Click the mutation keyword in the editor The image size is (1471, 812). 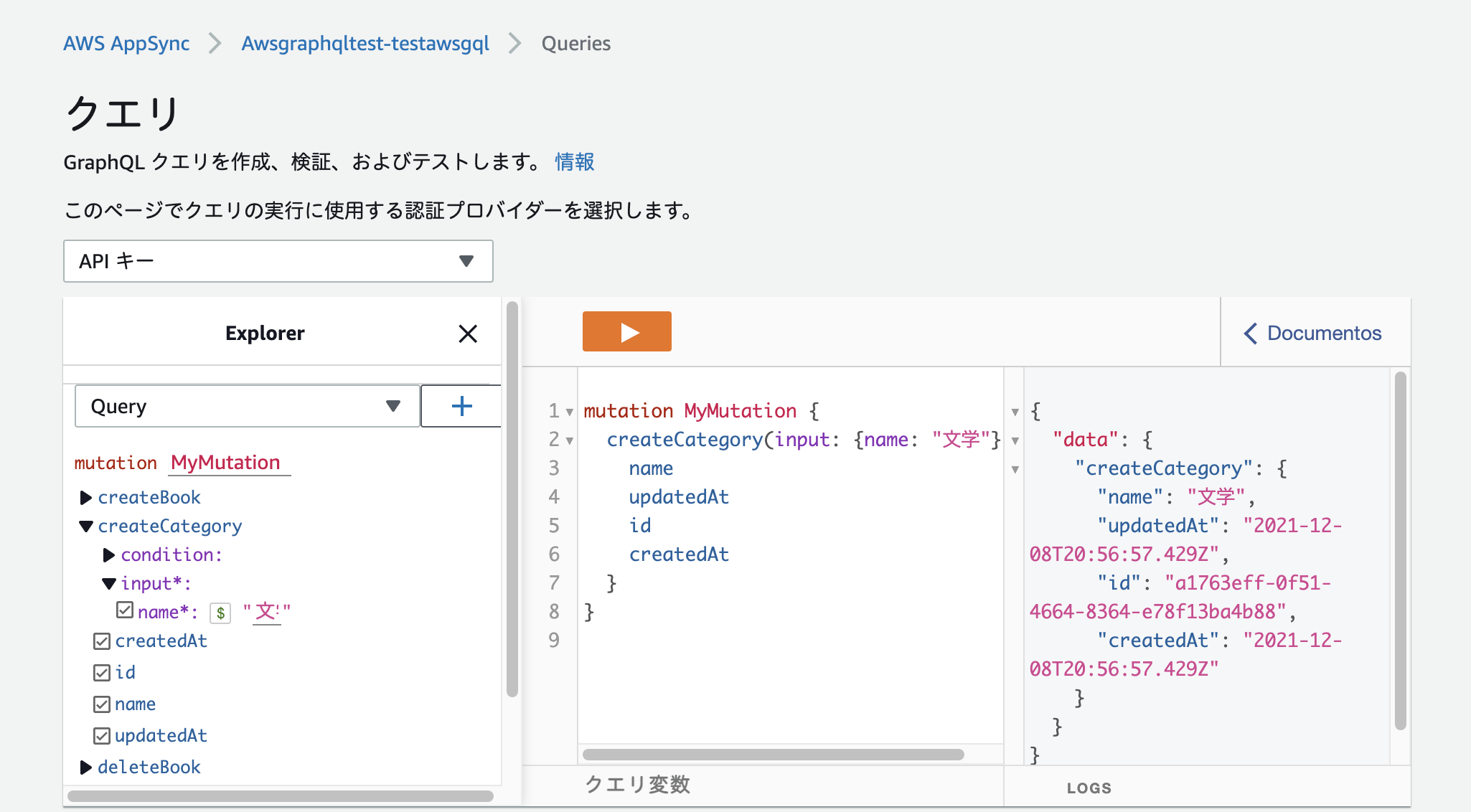pos(628,410)
